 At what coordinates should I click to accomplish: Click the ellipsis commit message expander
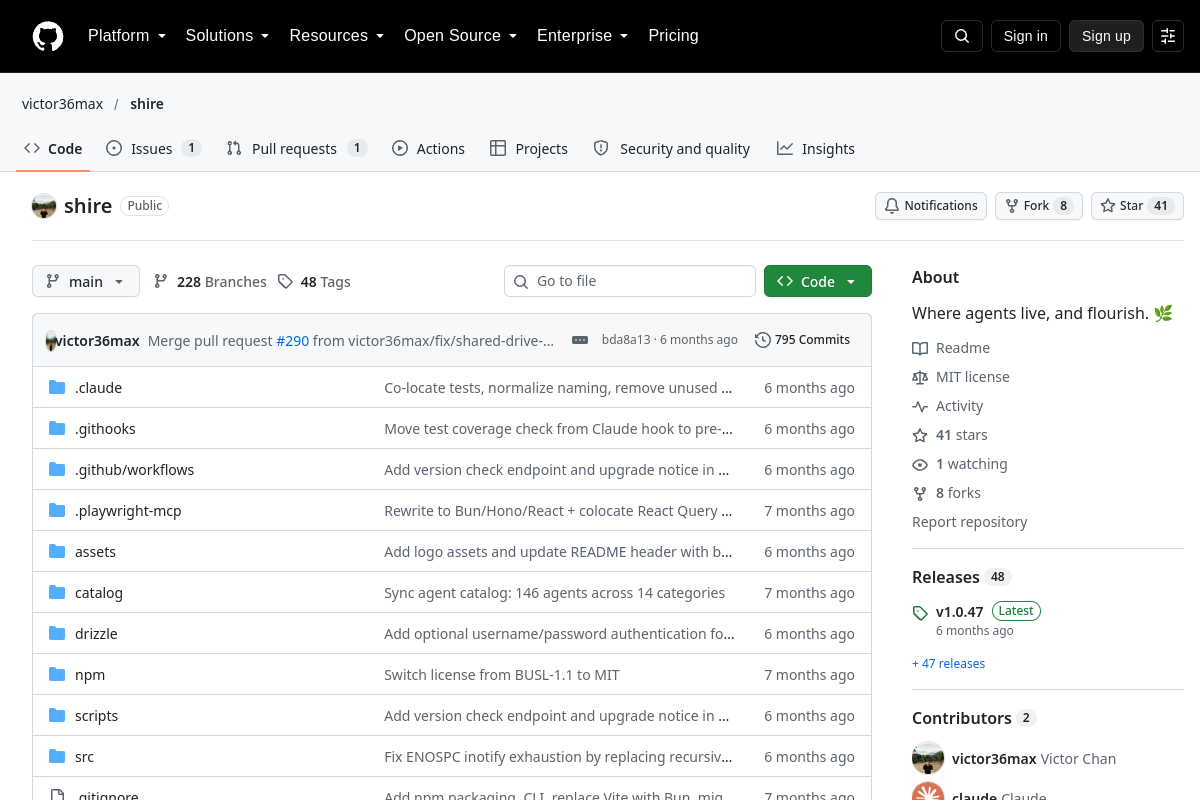click(x=580, y=340)
